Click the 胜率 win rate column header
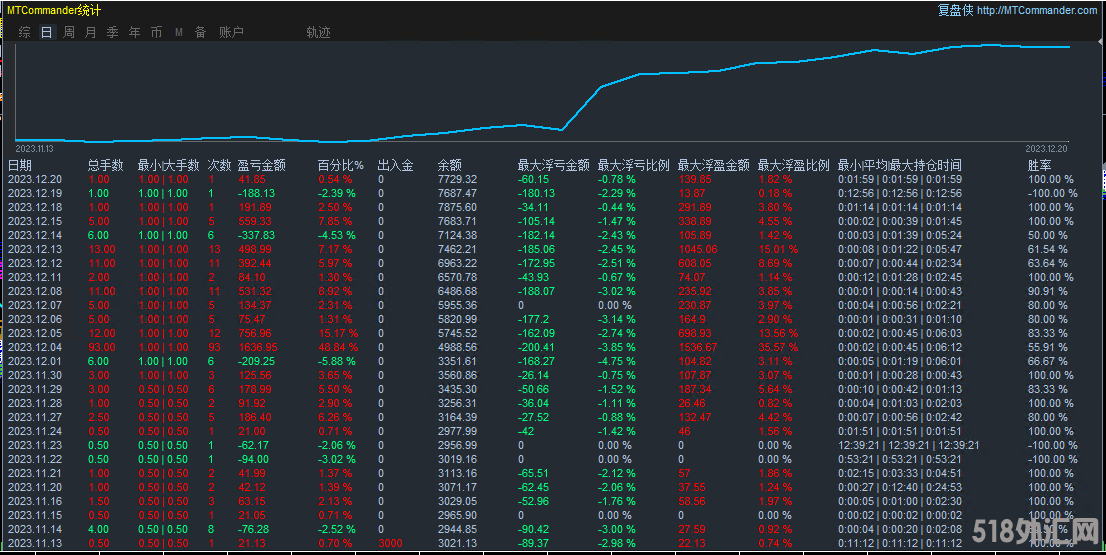The height and width of the screenshot is (555, 1106). [x=1039, y=165]
